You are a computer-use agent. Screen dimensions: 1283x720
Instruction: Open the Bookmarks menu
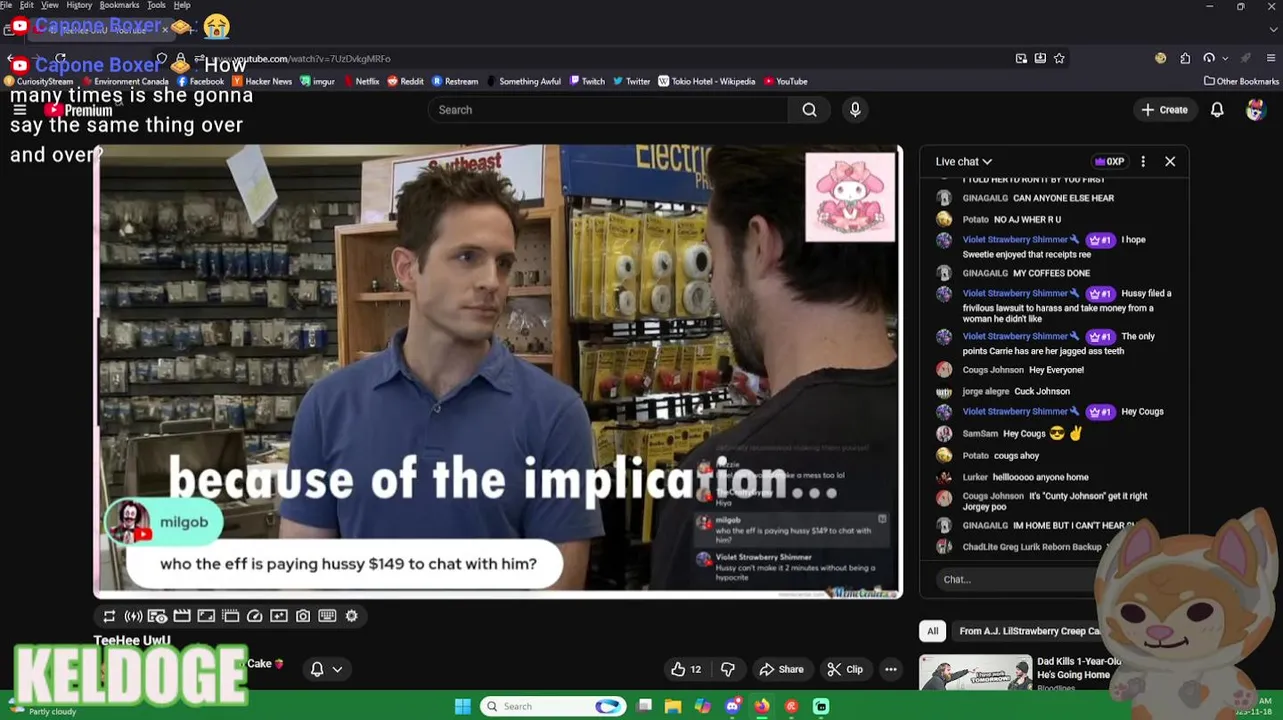tap(119, 5)
